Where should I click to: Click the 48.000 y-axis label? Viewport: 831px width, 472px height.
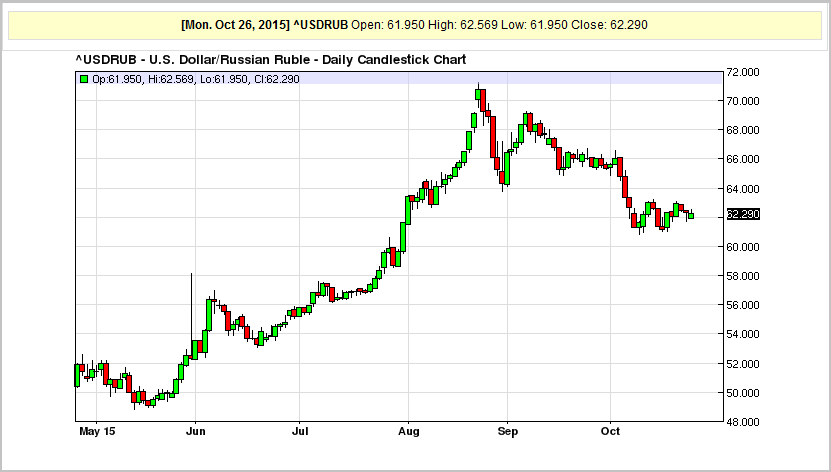[742, 422]
